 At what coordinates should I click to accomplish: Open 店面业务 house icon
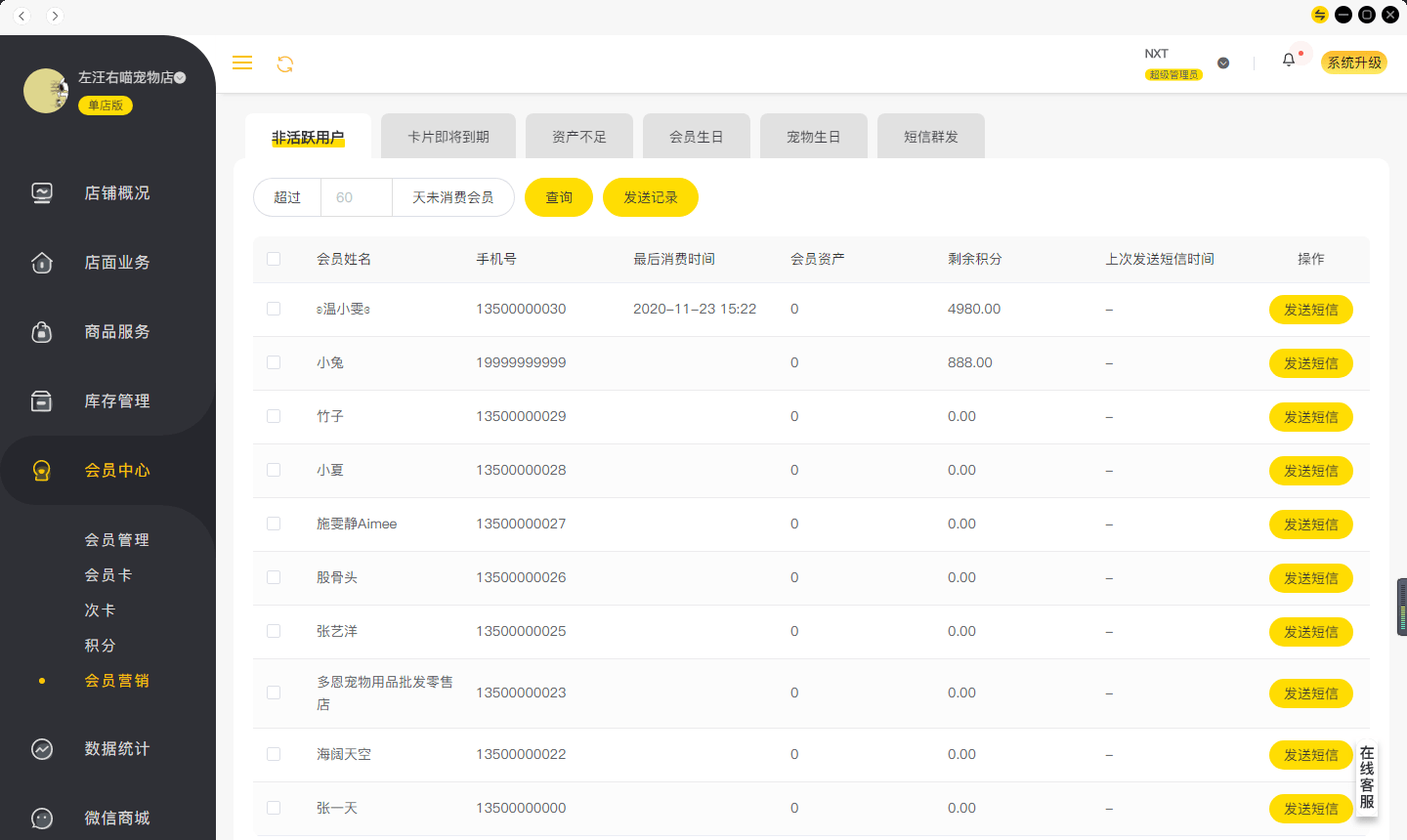point(42,263)
